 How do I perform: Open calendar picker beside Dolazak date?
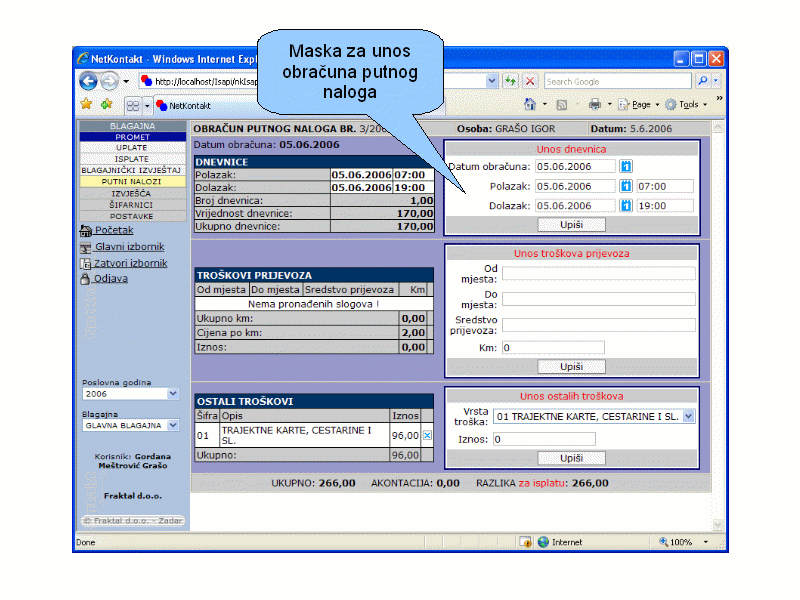pyautogui.click(x=627, y=206)
